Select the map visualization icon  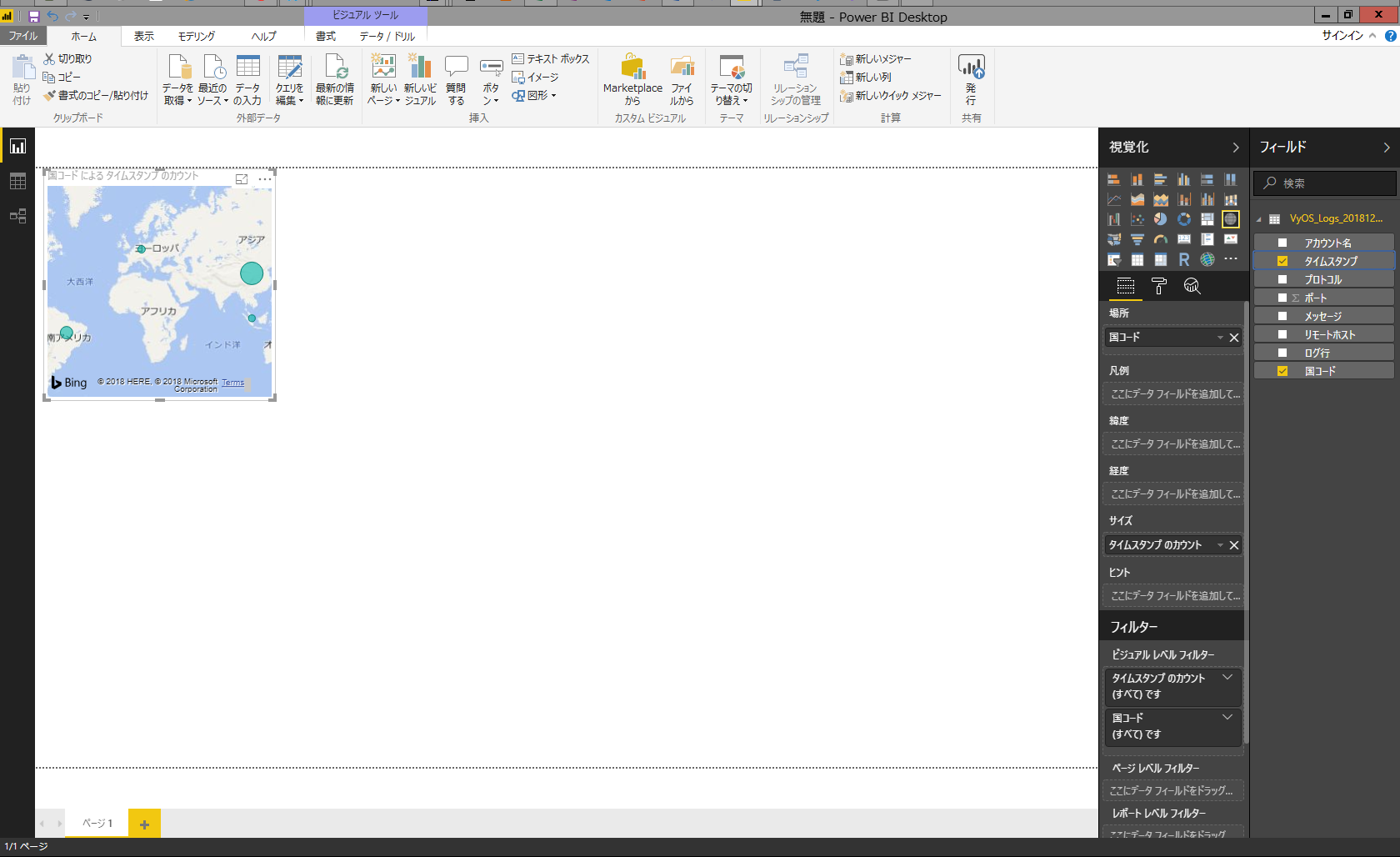(1231, 219)
